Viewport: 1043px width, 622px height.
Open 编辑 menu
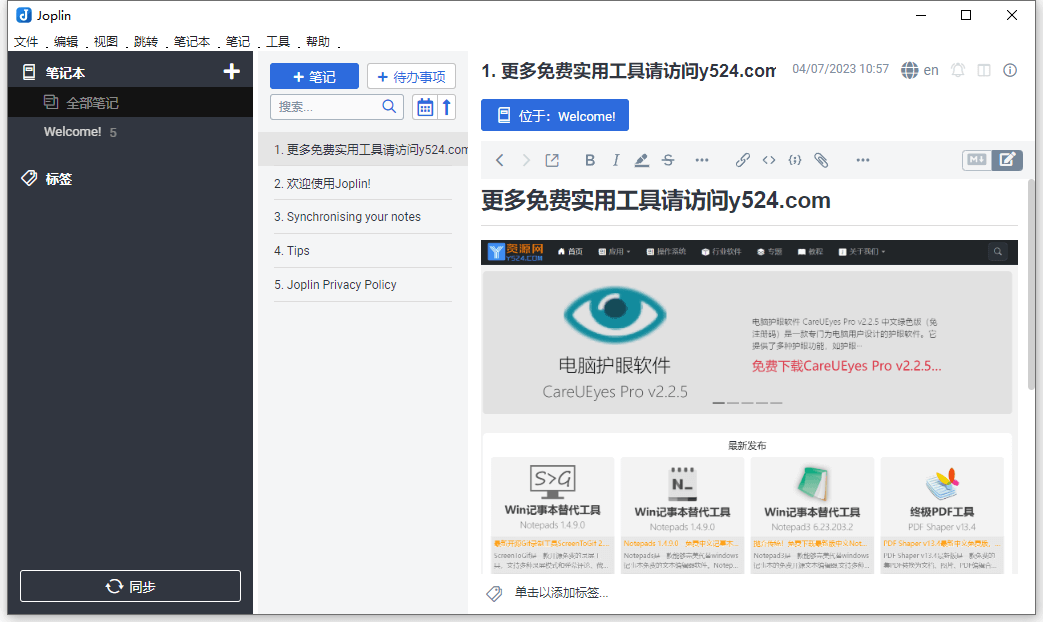(x=66, y=42)
